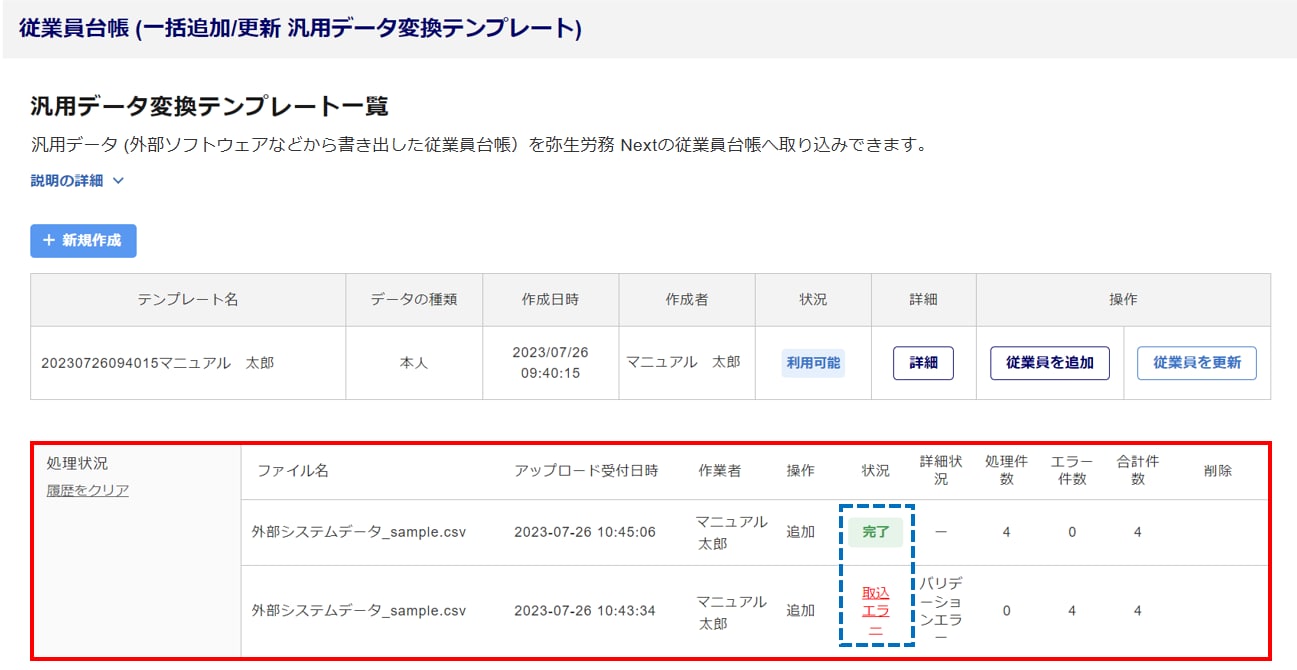Click the ファイル名 column header
The width and height of the screenshot is (1297, 670).
(293, 471)
